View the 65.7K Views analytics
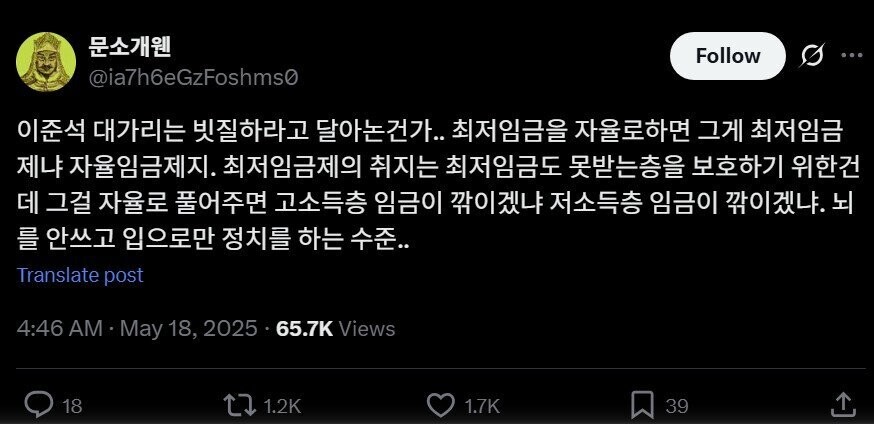This screenshot has height=424, width=874. click(336, 329)
